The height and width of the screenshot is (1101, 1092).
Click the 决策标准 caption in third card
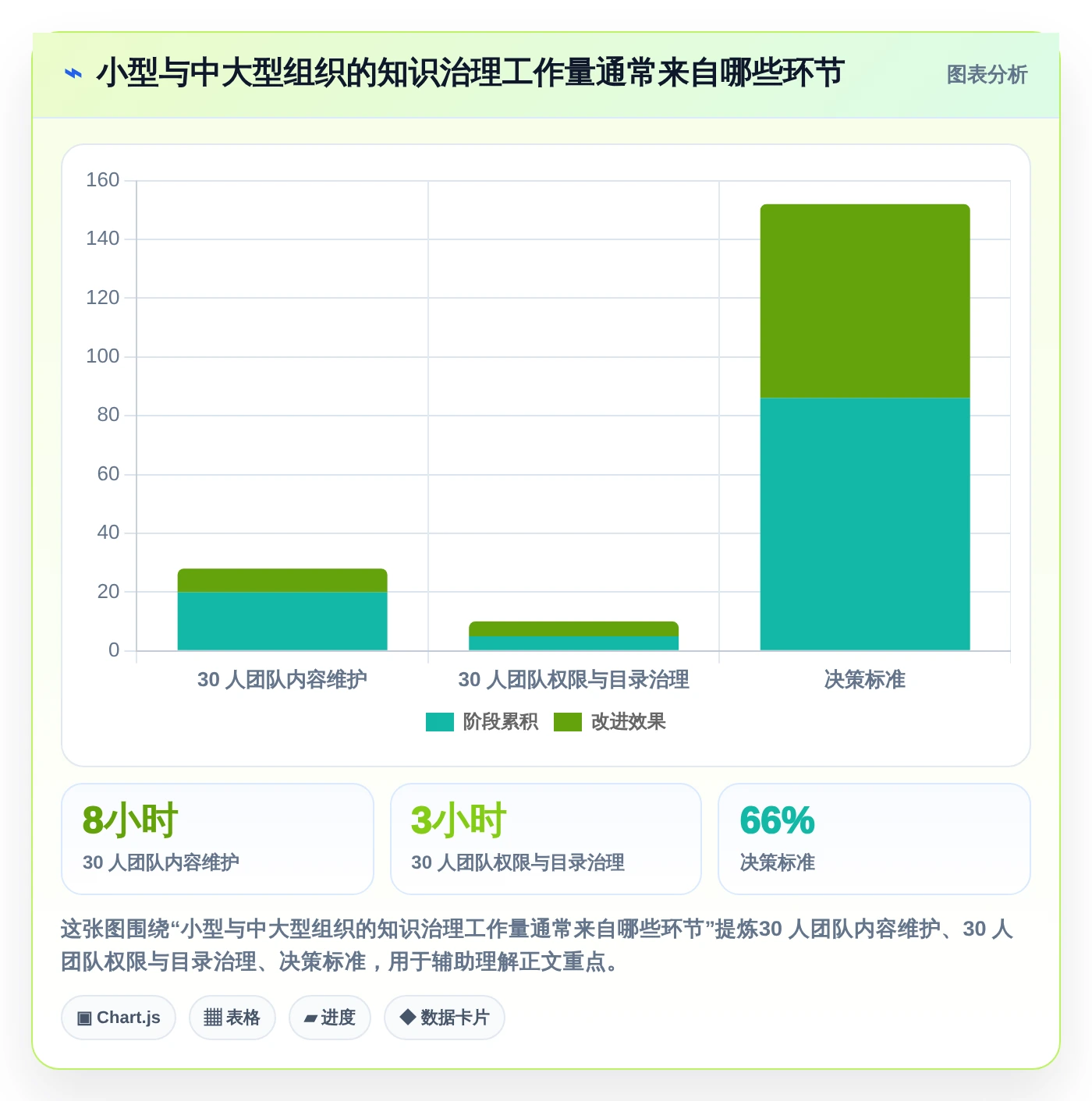(778, 862)
